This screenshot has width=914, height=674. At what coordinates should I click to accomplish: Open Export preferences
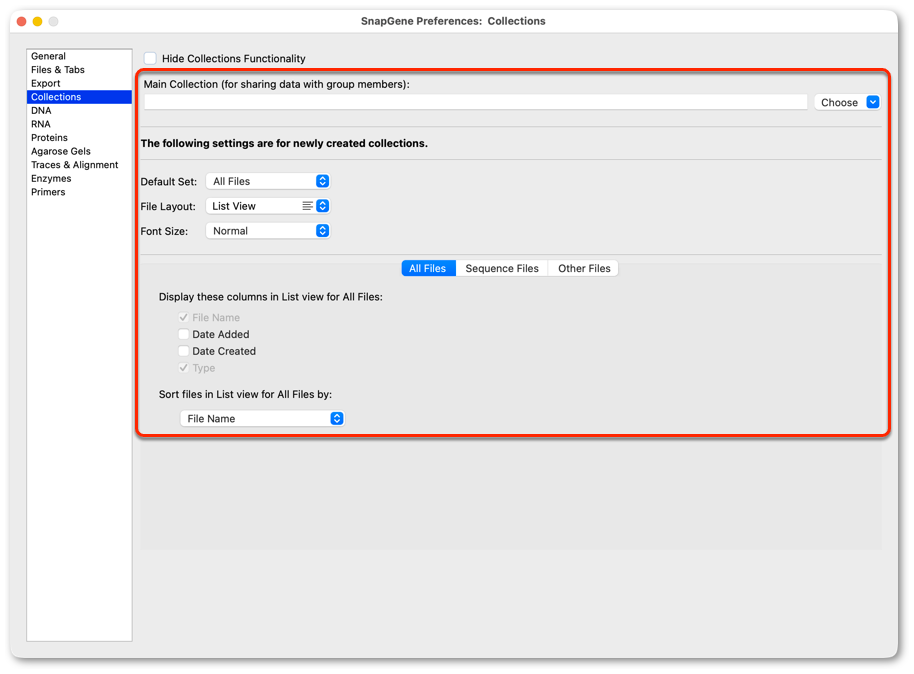[79, 83]
